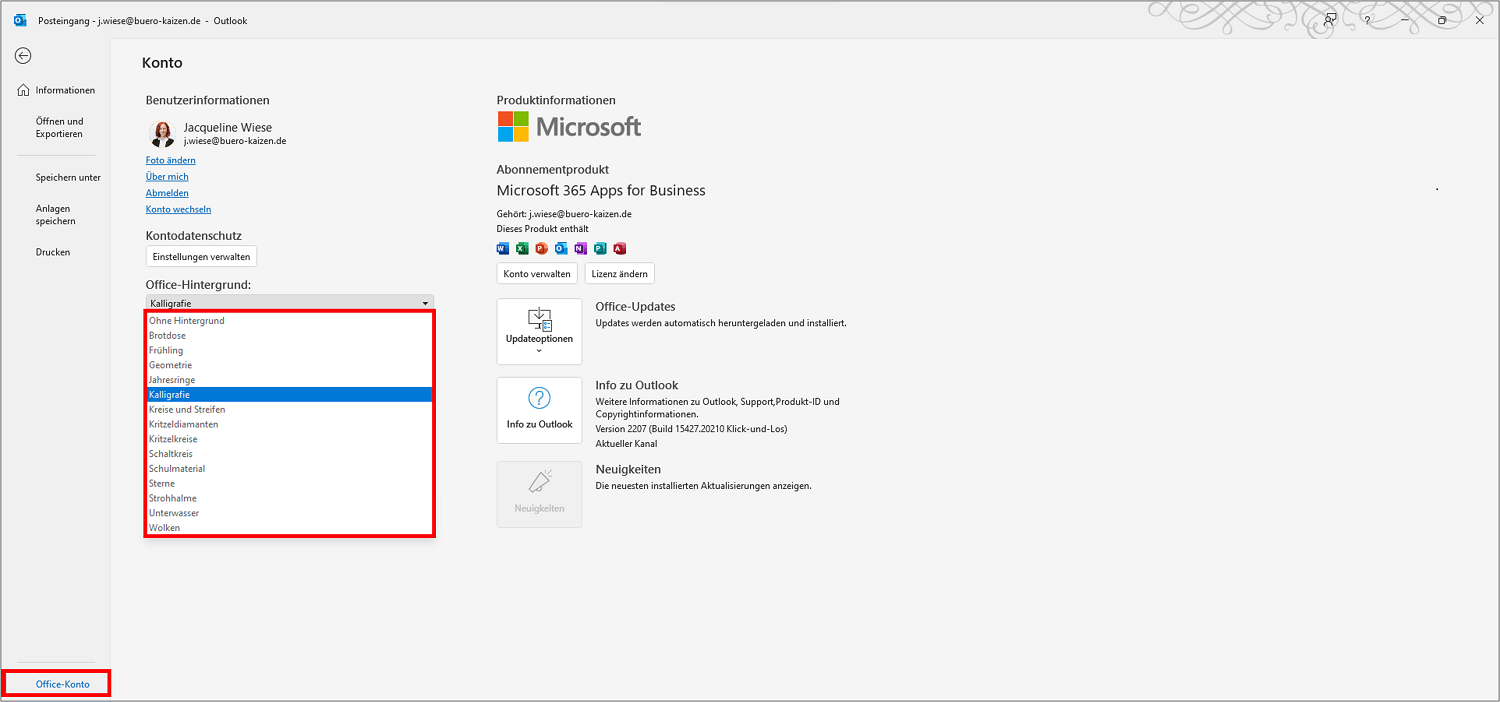
Task: Click the Outlook logo in title bar
Action: click(20, 20)
